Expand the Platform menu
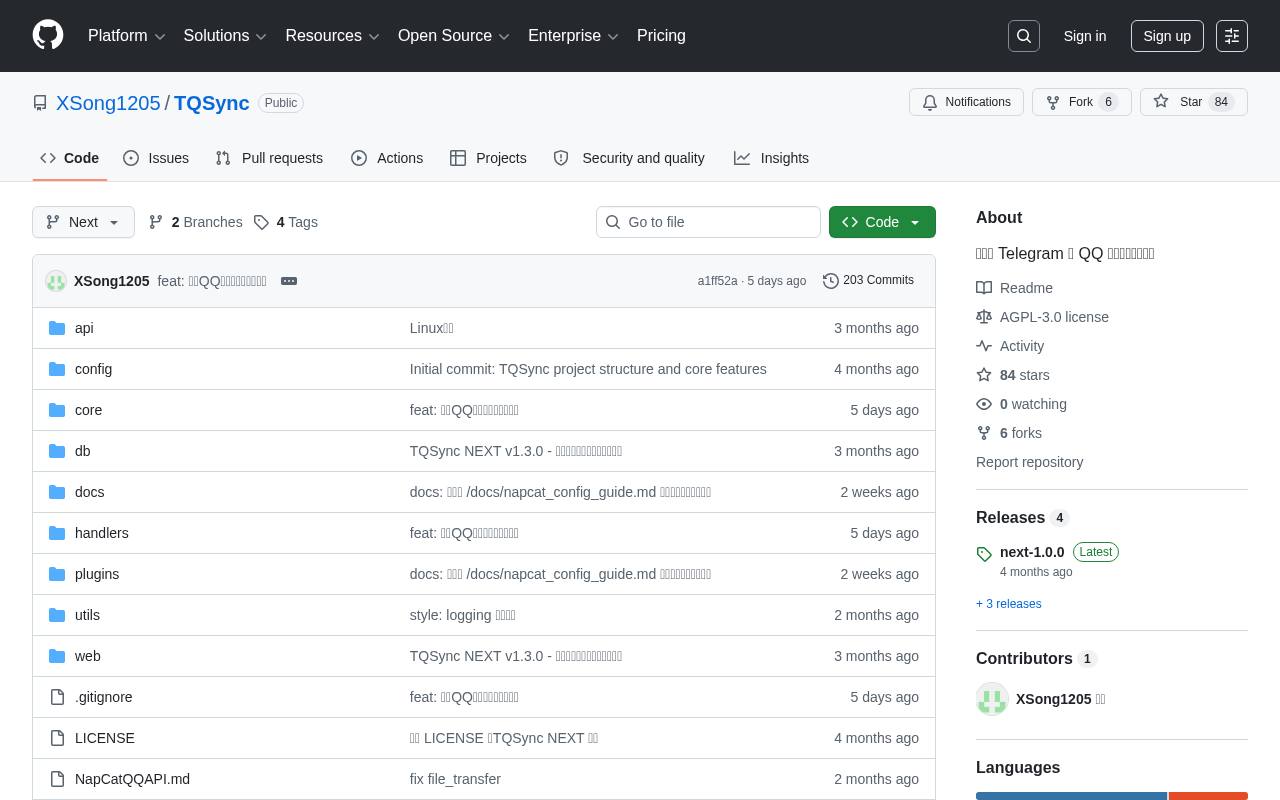 pos(127,36)
